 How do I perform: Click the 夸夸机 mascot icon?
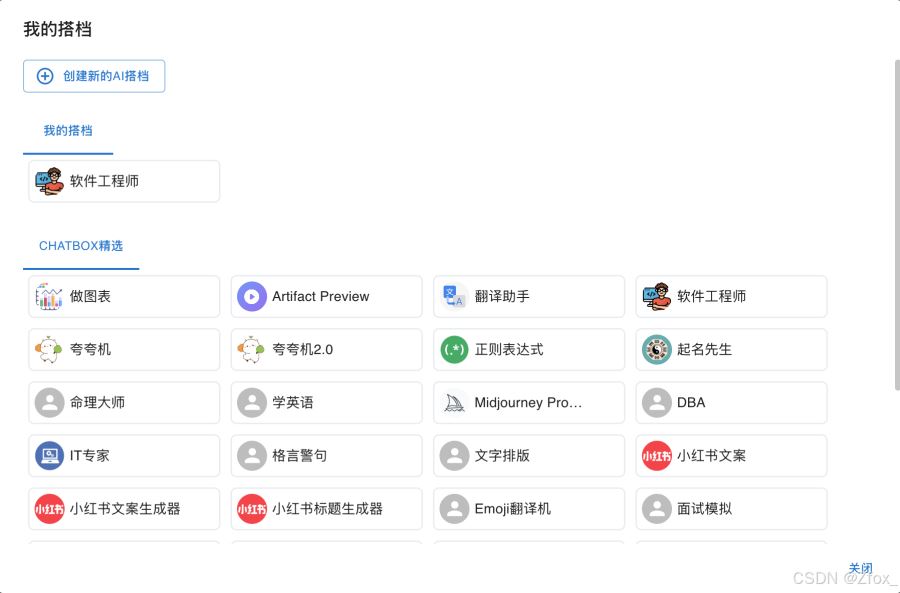49,349
